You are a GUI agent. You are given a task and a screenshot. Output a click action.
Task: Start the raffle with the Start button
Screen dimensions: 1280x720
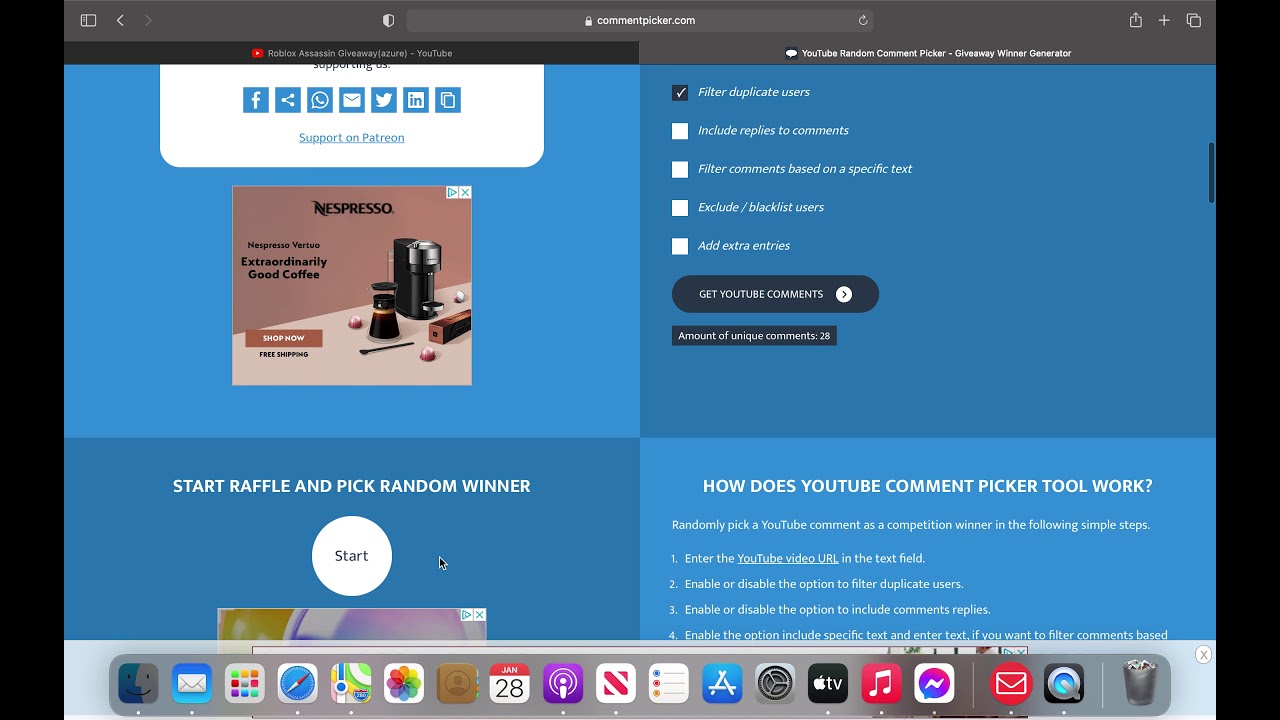point(352,556)
